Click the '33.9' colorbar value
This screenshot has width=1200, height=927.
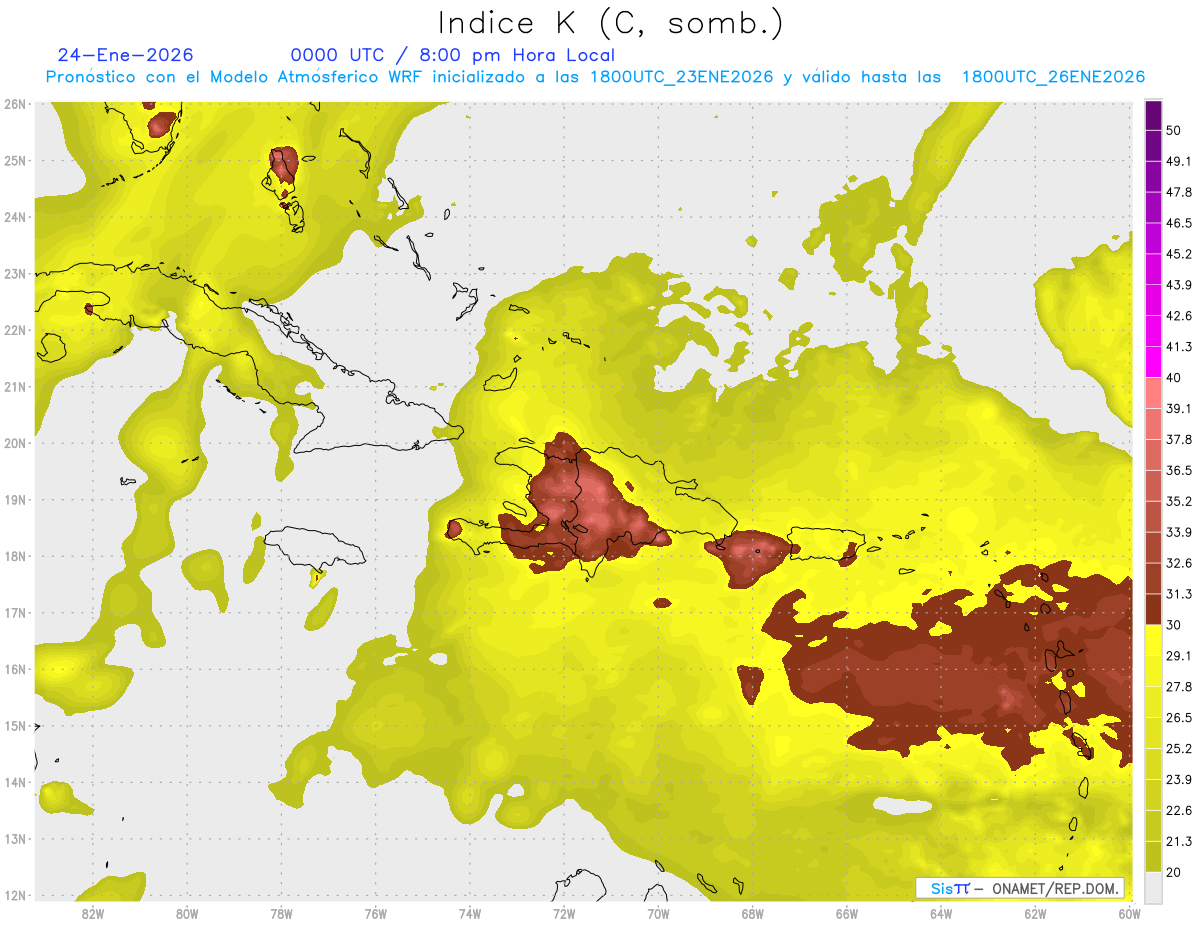click(x=1179, y=532)
